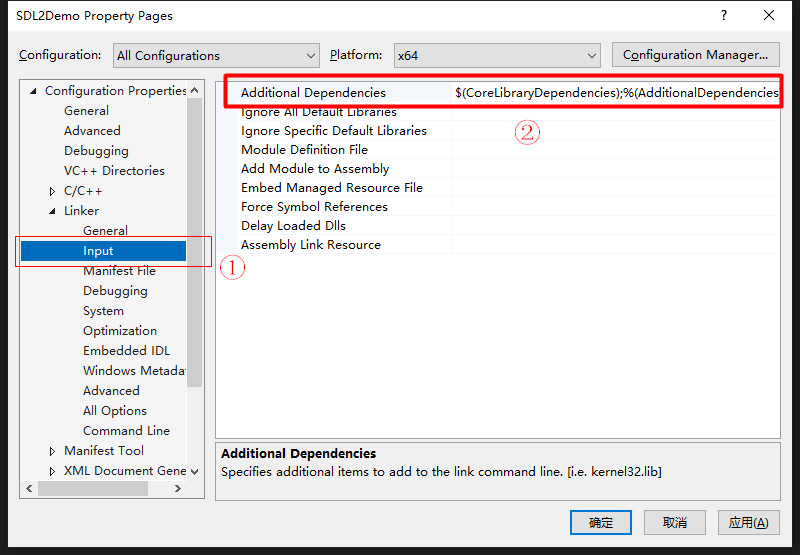Image resolution: width=800 pixels, height=555 pixels.
Task: Select Linker Optimization item
Action: (120, 331)
